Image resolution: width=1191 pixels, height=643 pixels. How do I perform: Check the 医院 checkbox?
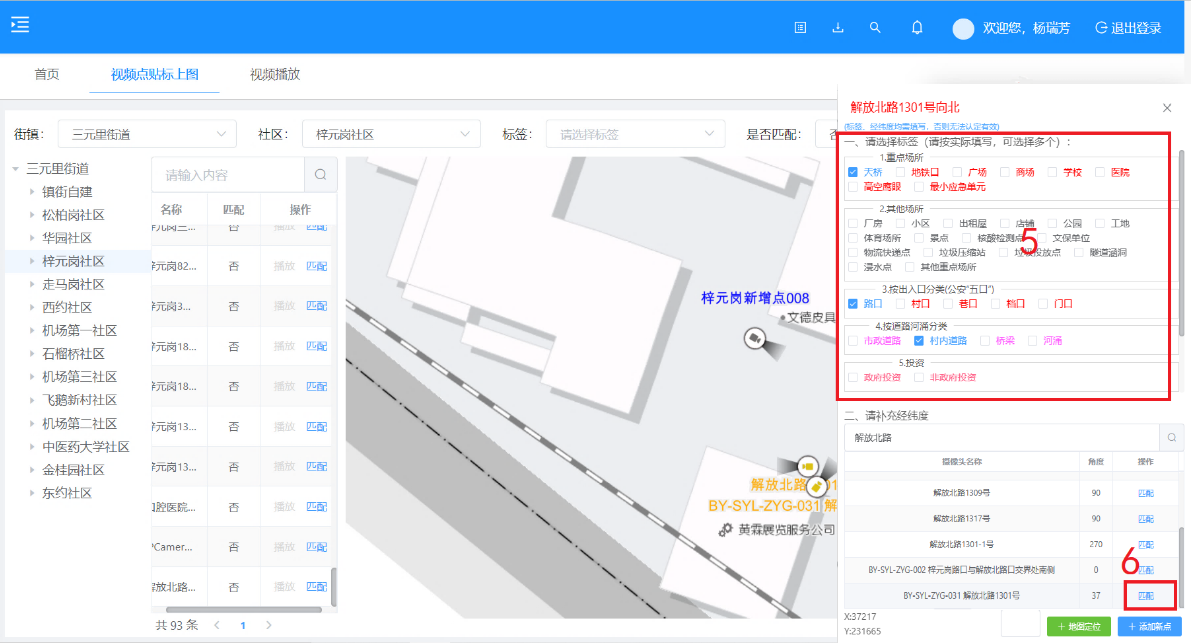[x=1099, y=172]
